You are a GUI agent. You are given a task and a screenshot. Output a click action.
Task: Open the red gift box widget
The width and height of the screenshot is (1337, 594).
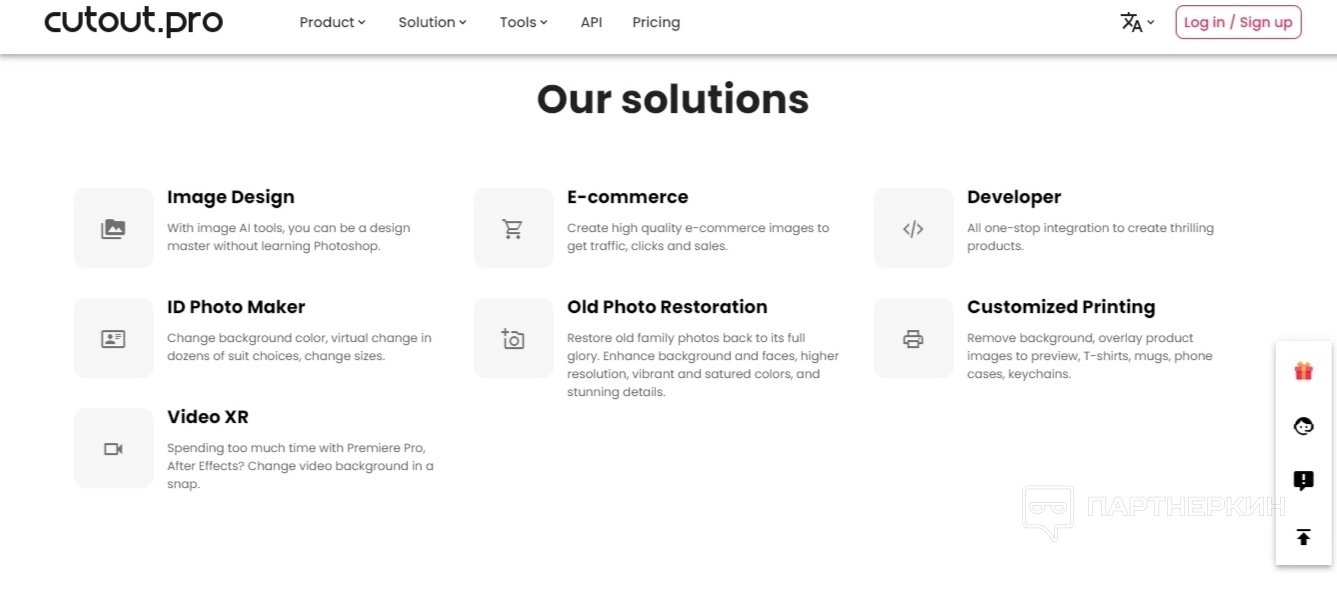1303,372
